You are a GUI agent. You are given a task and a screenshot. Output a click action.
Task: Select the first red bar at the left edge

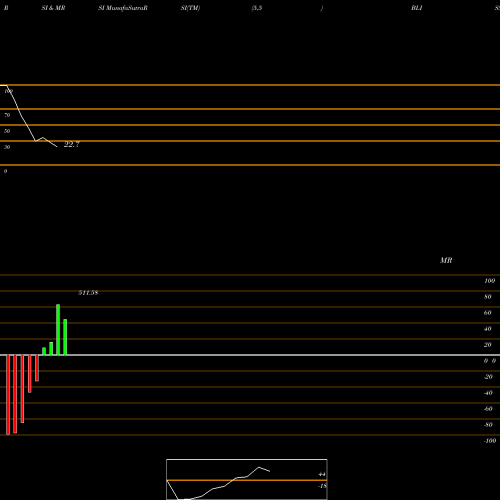8,395
